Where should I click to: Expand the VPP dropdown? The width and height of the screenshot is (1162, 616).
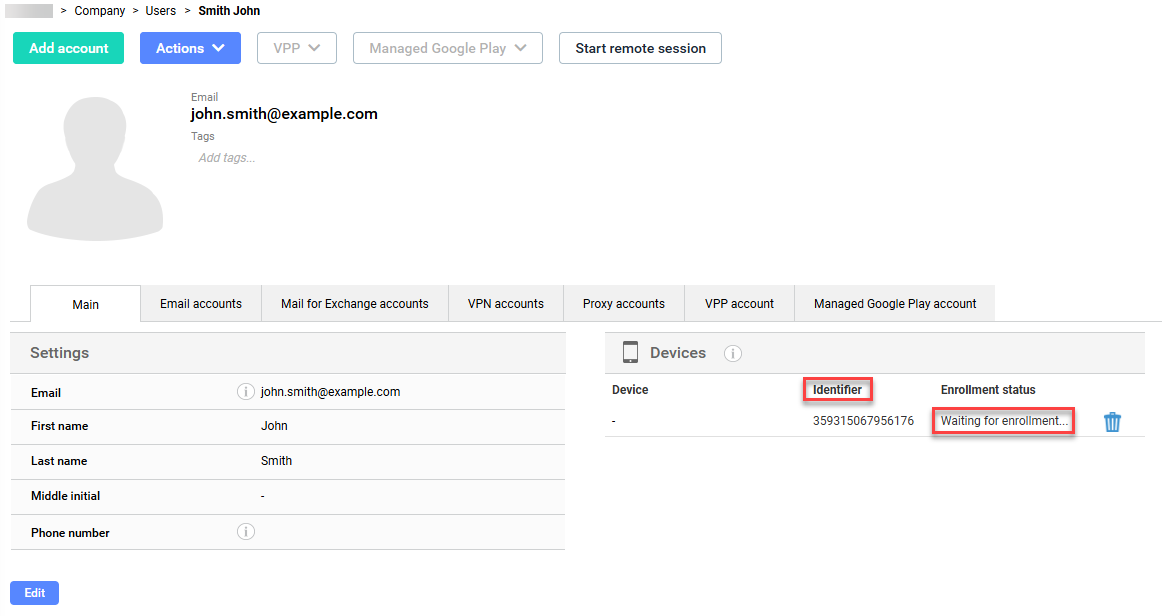coord(296,48)
